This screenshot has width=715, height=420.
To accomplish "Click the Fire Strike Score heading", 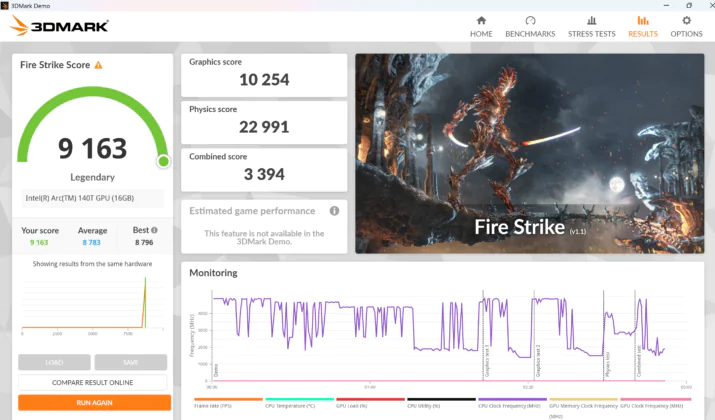I will point(55,65).
